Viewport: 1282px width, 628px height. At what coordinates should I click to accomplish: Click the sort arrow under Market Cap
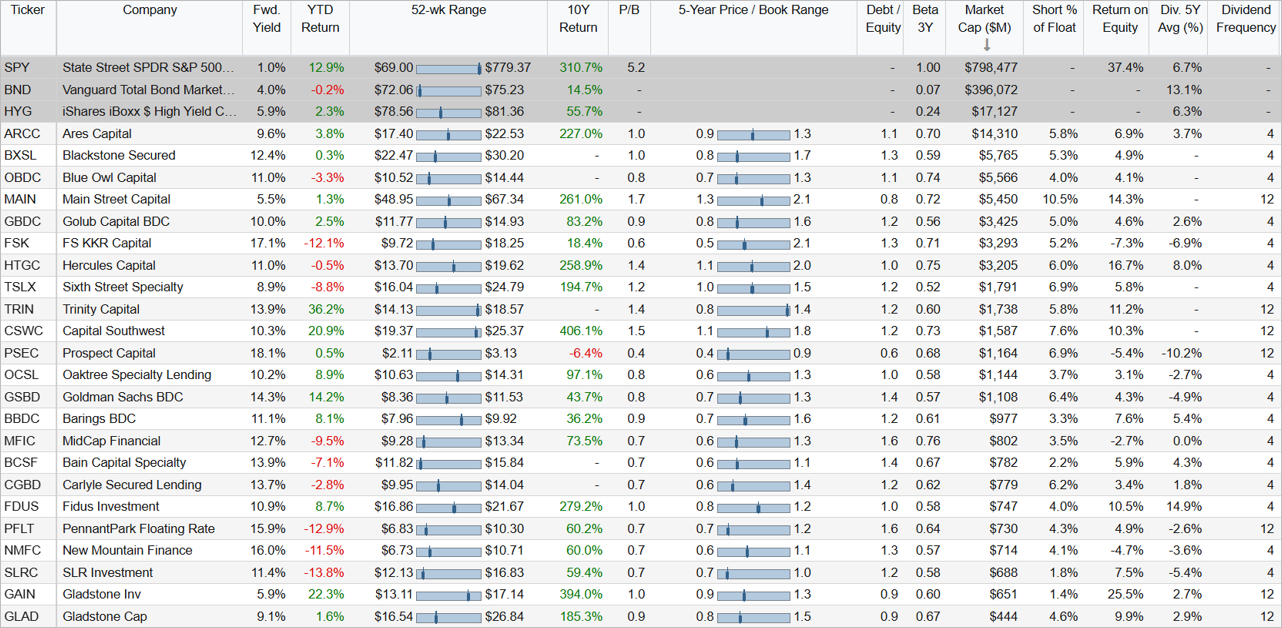tap(986, 44)
